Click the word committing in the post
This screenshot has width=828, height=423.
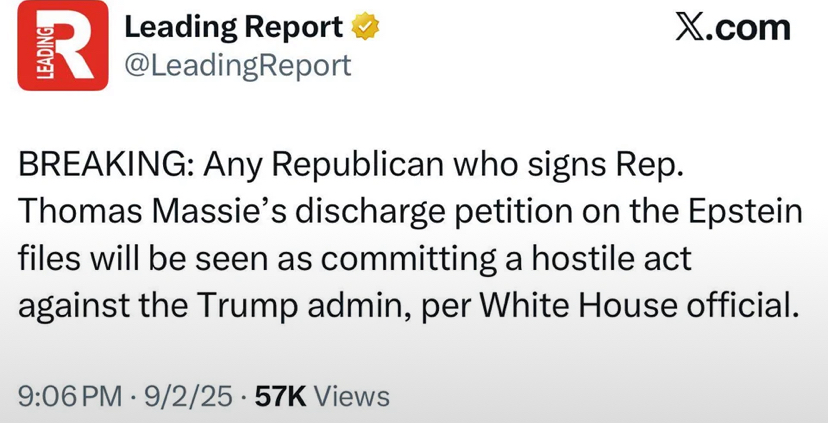click(x=408, y=260)
